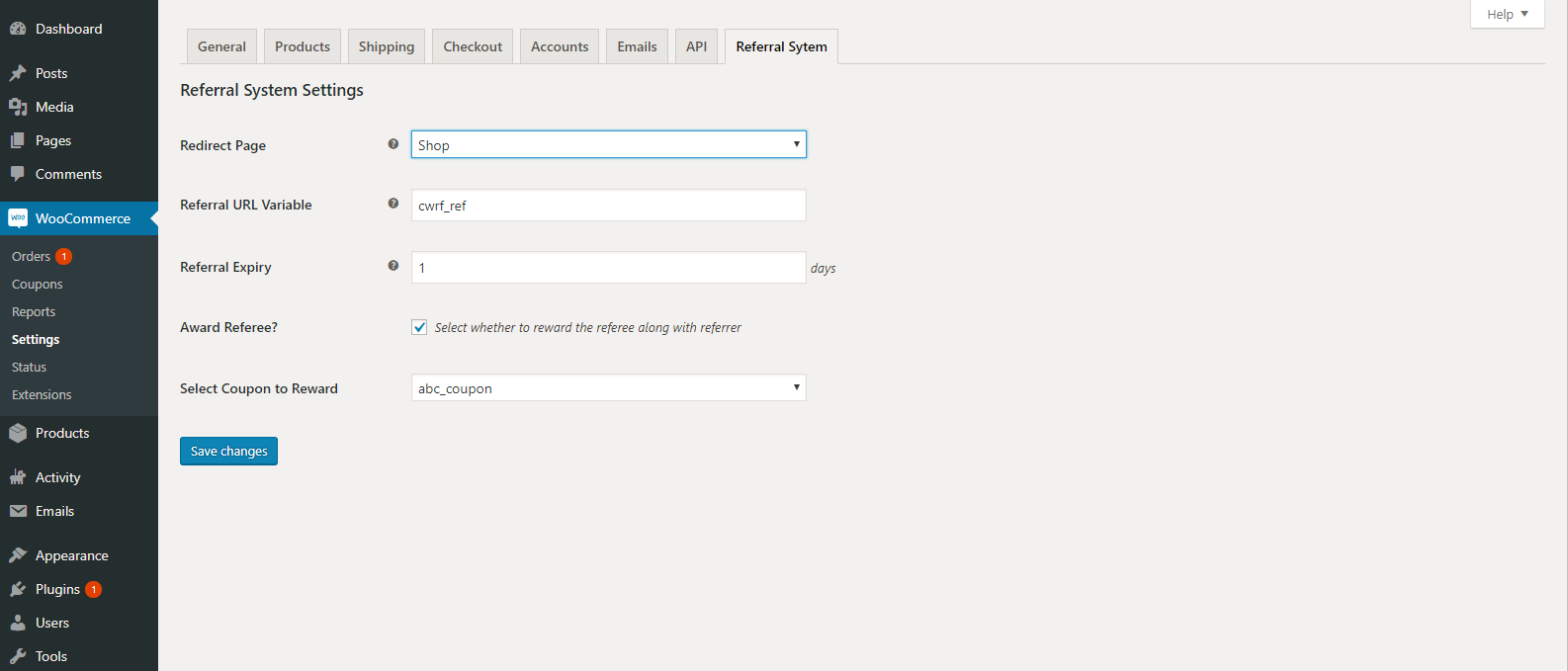Expand the Help panel at top right
This screenshot has height=671, width=1568.
[1507, 14]
